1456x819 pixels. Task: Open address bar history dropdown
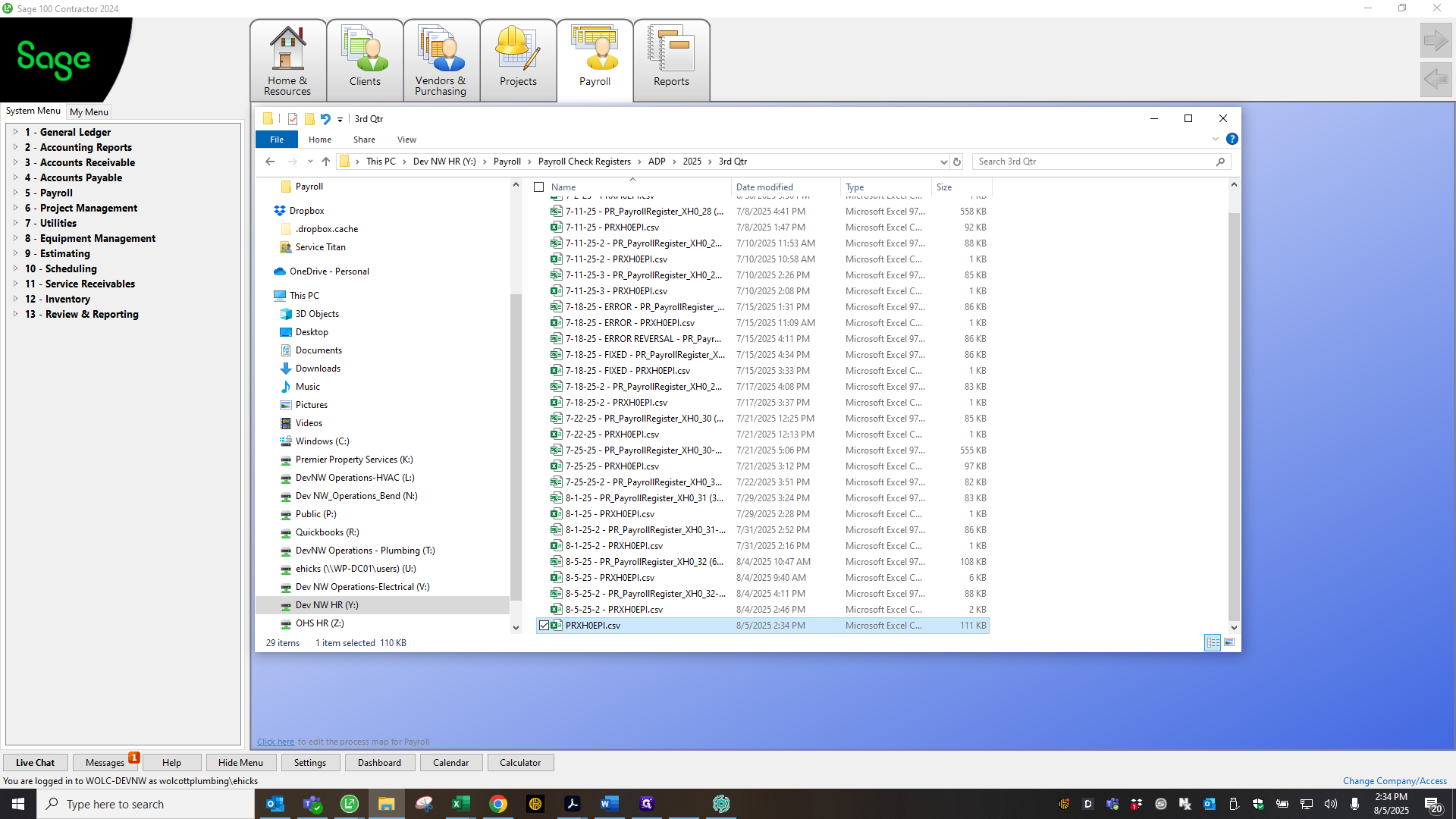tap(943, 162)
